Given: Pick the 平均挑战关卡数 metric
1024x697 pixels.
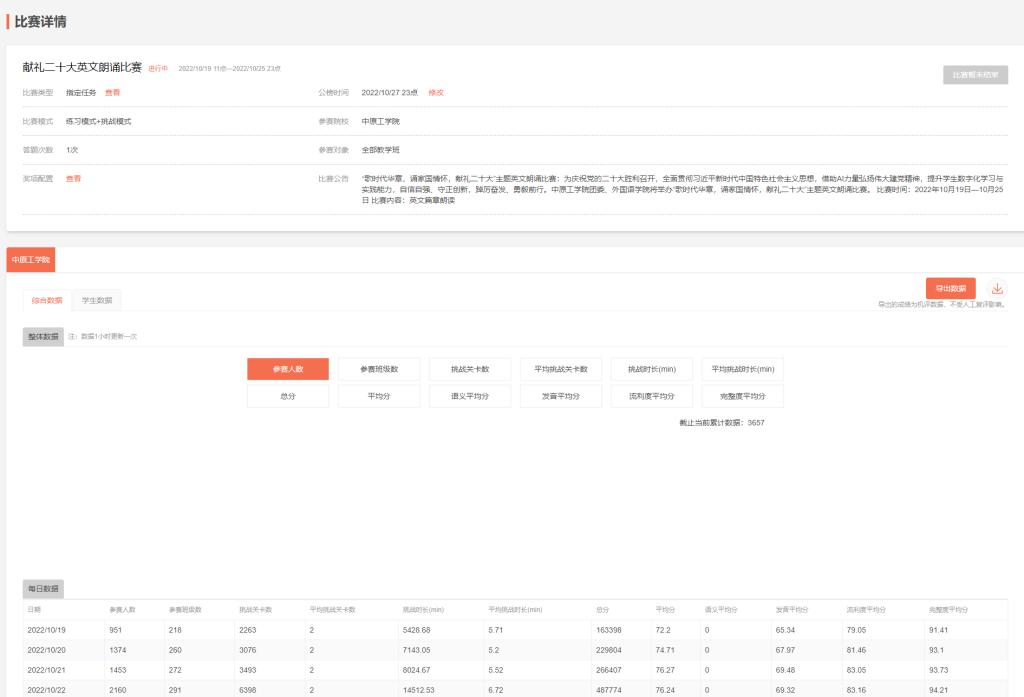Looking at the screenshot, I should click(x=561, y=369).
